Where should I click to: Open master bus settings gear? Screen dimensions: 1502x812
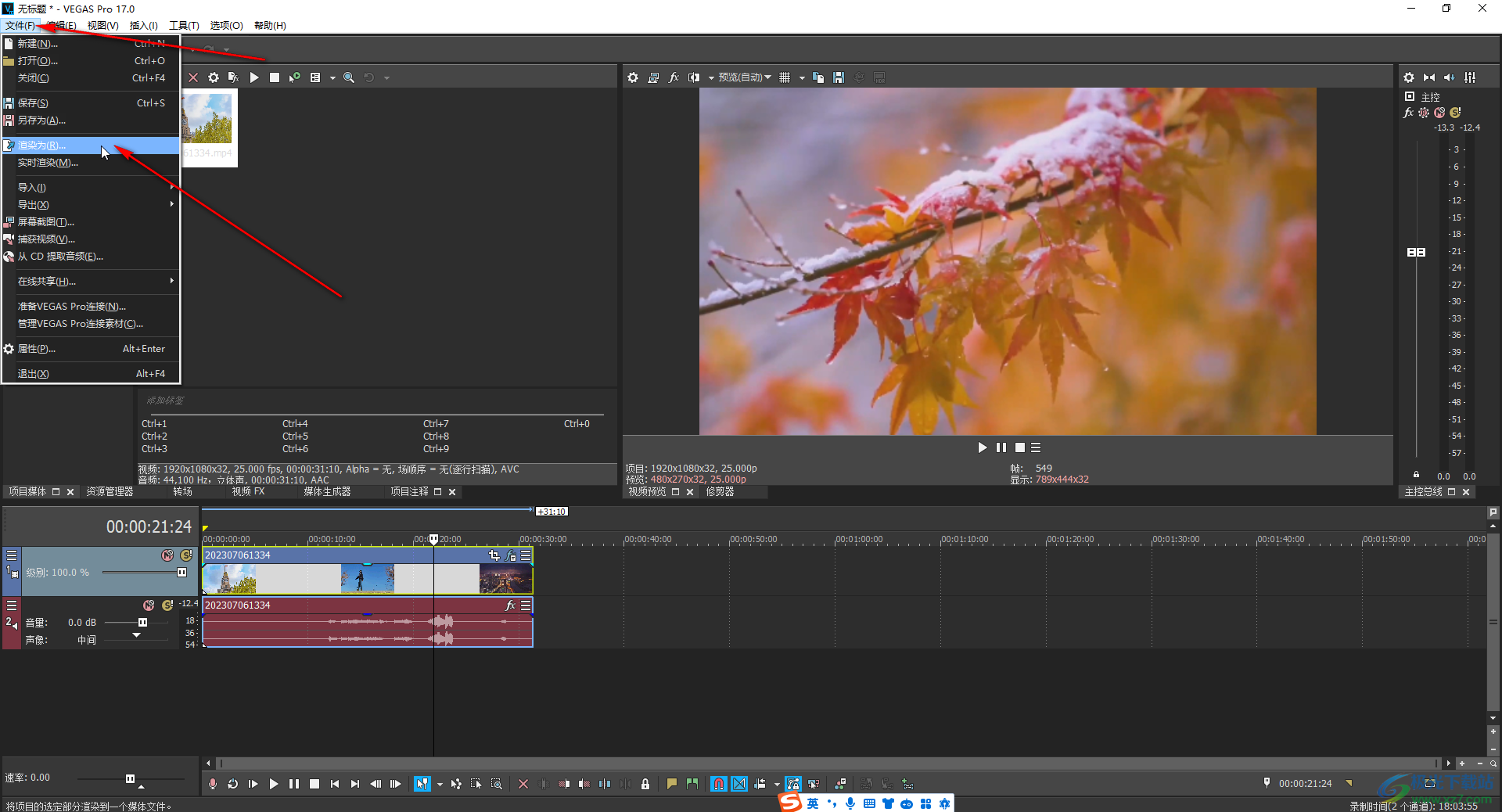[1409, 77]
